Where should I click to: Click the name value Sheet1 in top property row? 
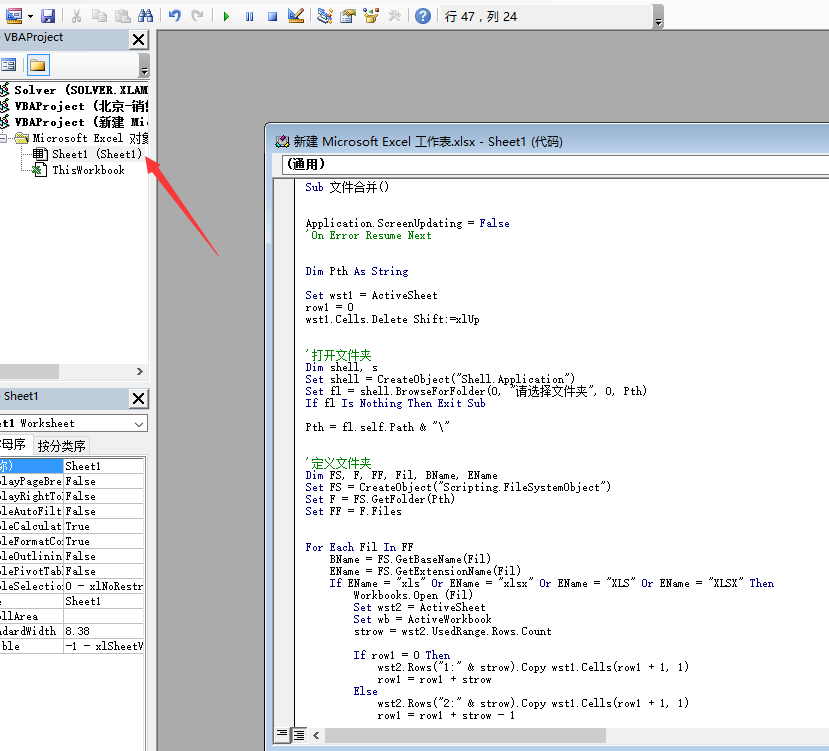pos(104,466)
